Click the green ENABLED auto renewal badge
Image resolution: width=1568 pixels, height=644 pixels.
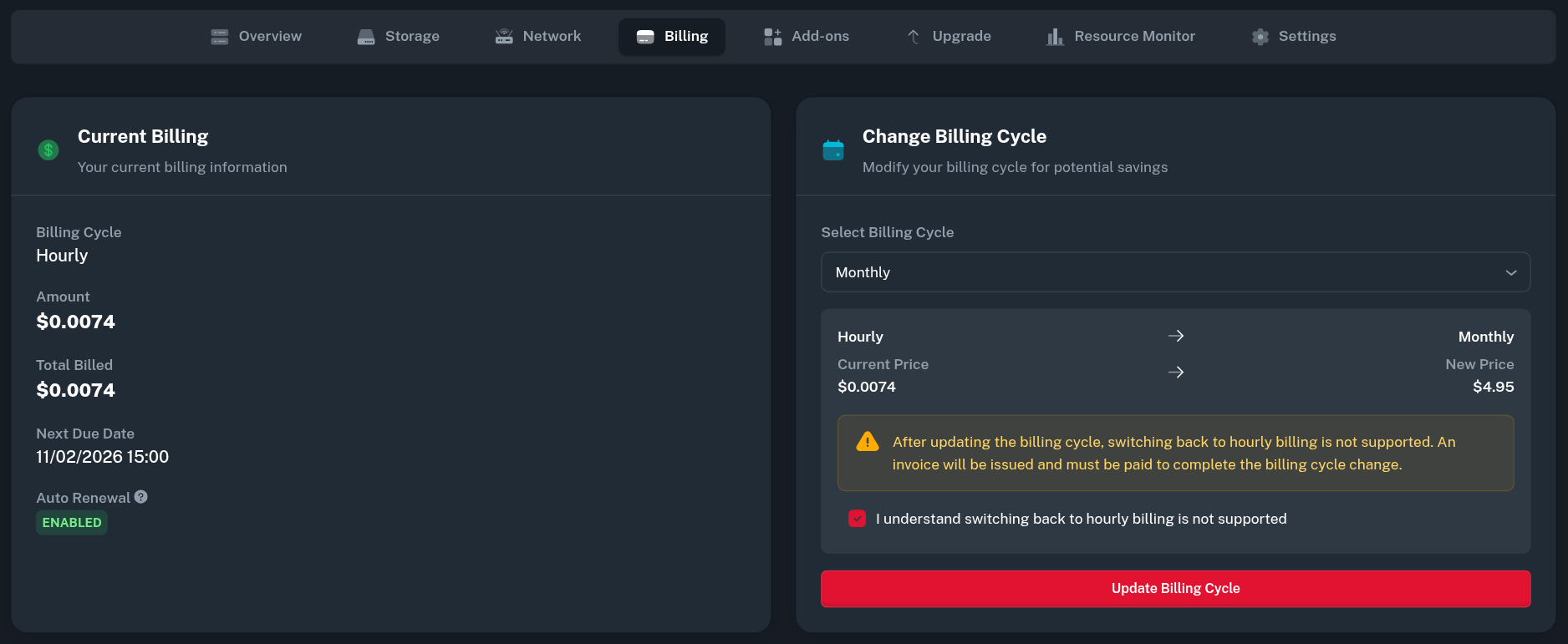pyautogui.click(x=72, y=523)
